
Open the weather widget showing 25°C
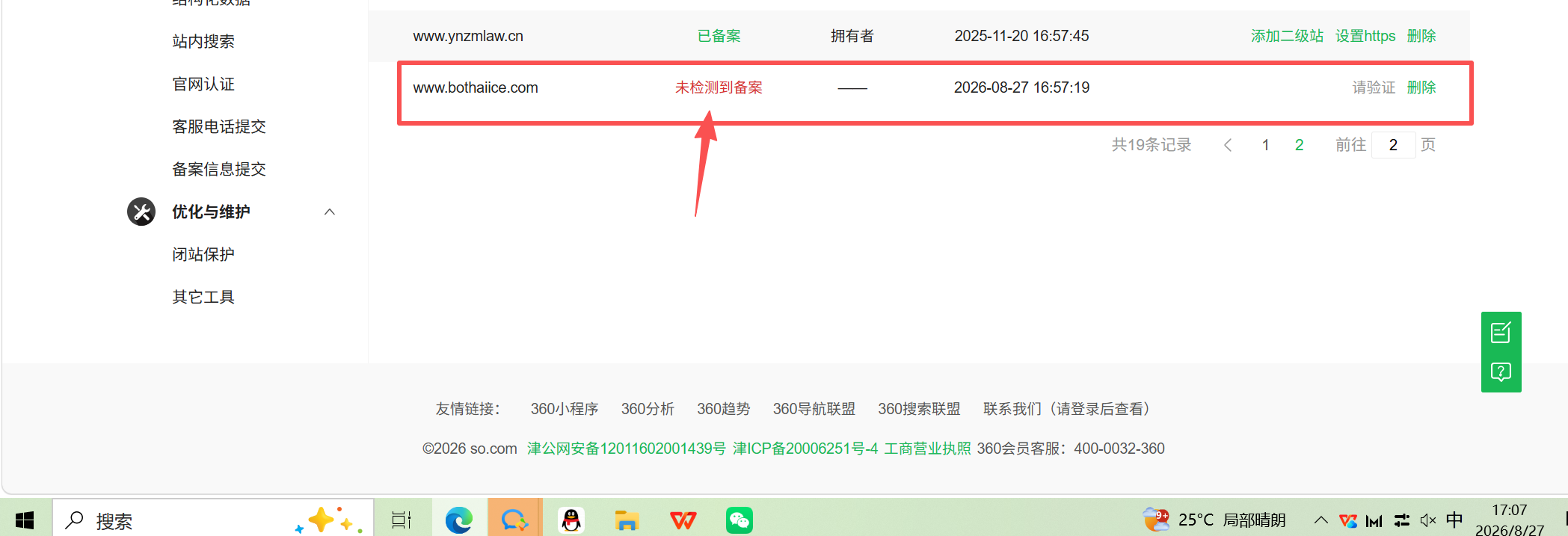click(1214, 520)
